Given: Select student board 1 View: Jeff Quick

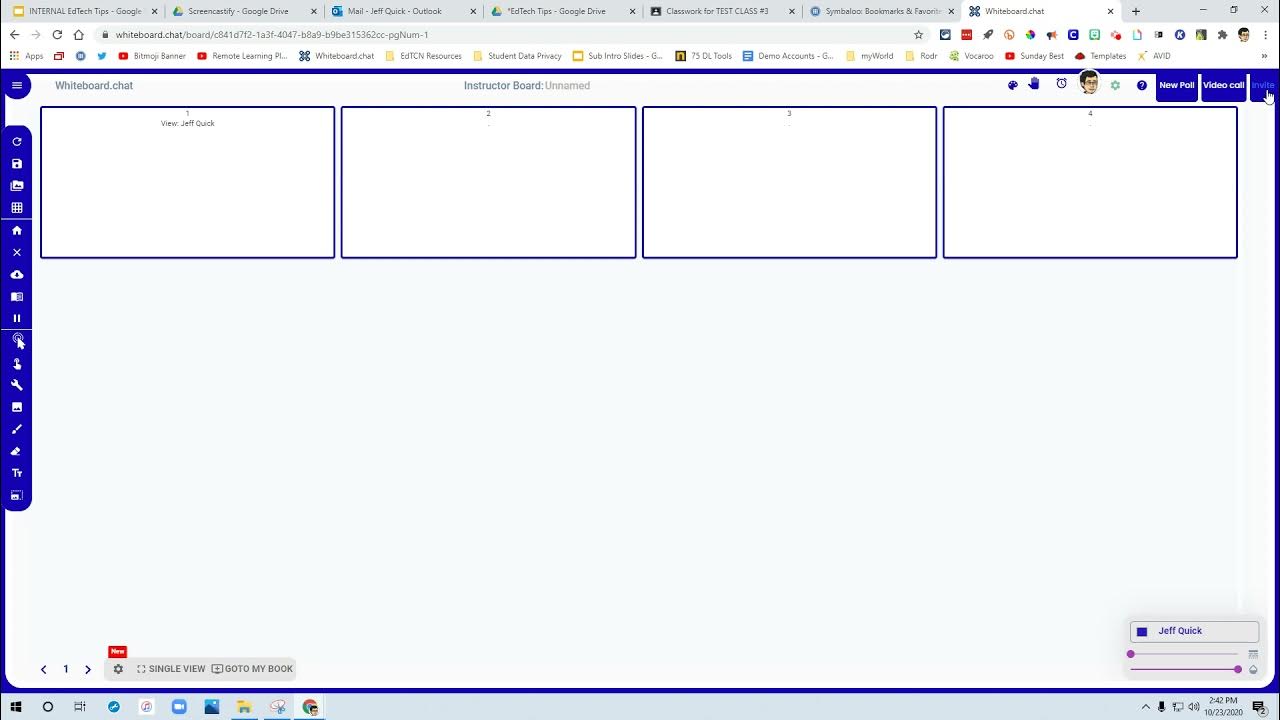Looking at the screenshot, I should (188, 182).
